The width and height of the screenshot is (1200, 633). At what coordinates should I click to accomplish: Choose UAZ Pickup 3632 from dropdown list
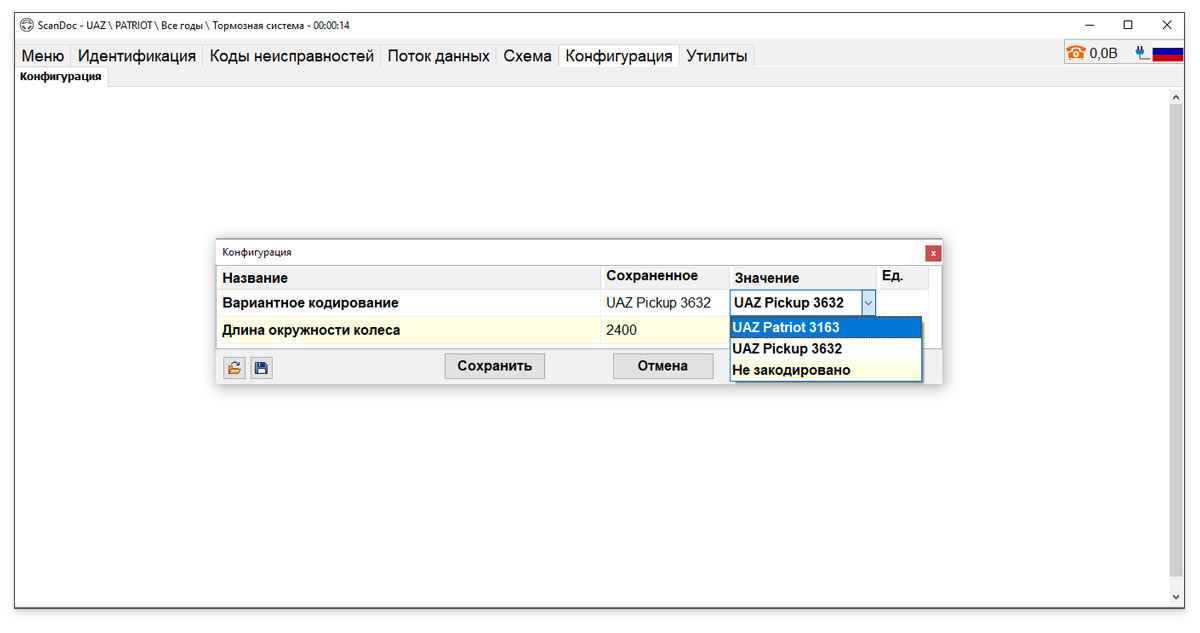pos(826,349)
